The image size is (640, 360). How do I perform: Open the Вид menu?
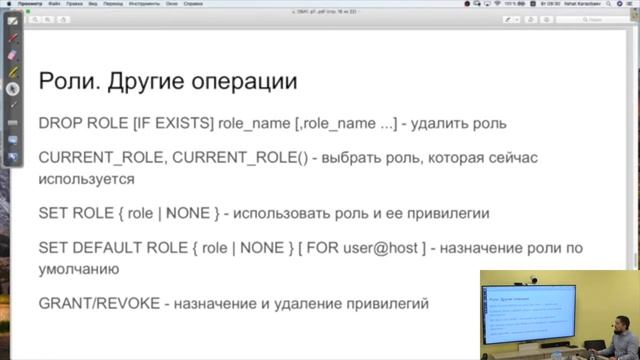pyautogui.click(x=93, y=4)
